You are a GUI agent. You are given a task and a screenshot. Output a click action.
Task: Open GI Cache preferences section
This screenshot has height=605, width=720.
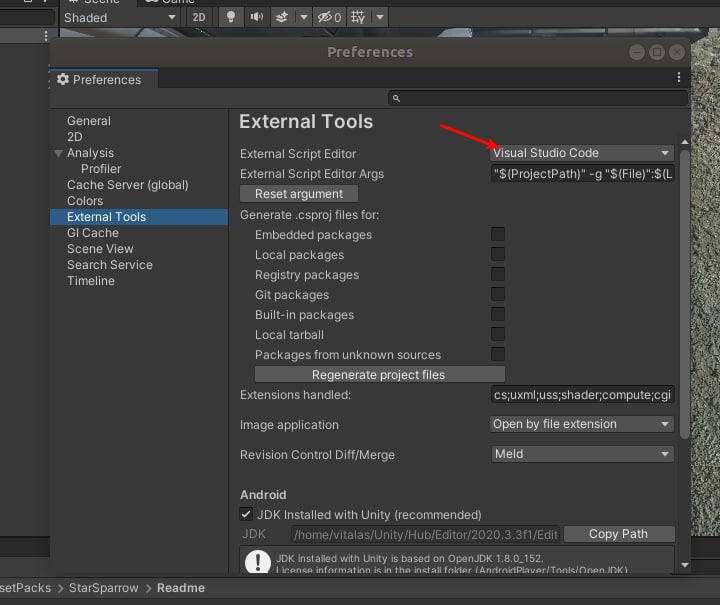93,233
